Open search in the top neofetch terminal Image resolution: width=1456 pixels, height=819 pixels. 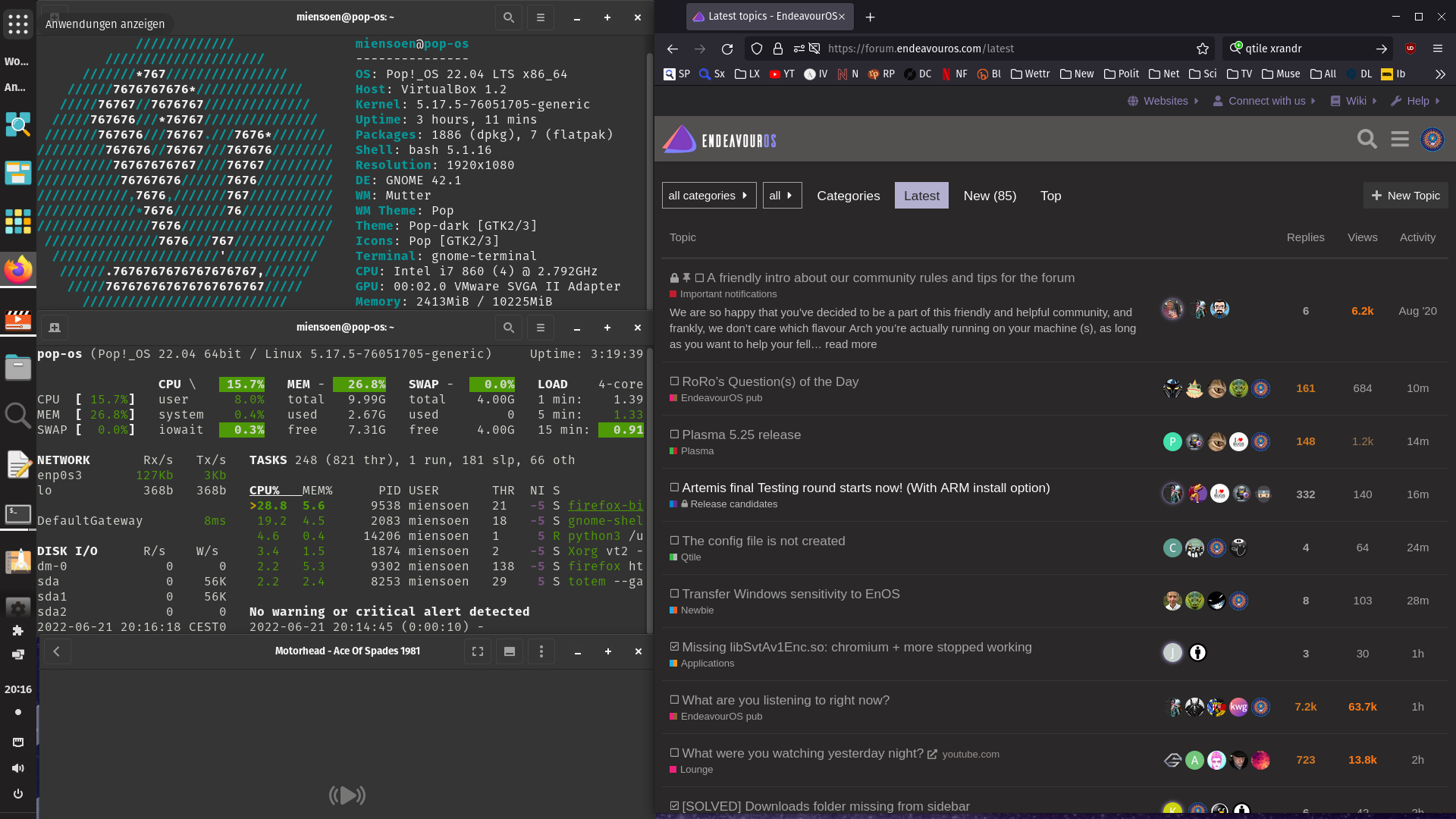(509, 17)
